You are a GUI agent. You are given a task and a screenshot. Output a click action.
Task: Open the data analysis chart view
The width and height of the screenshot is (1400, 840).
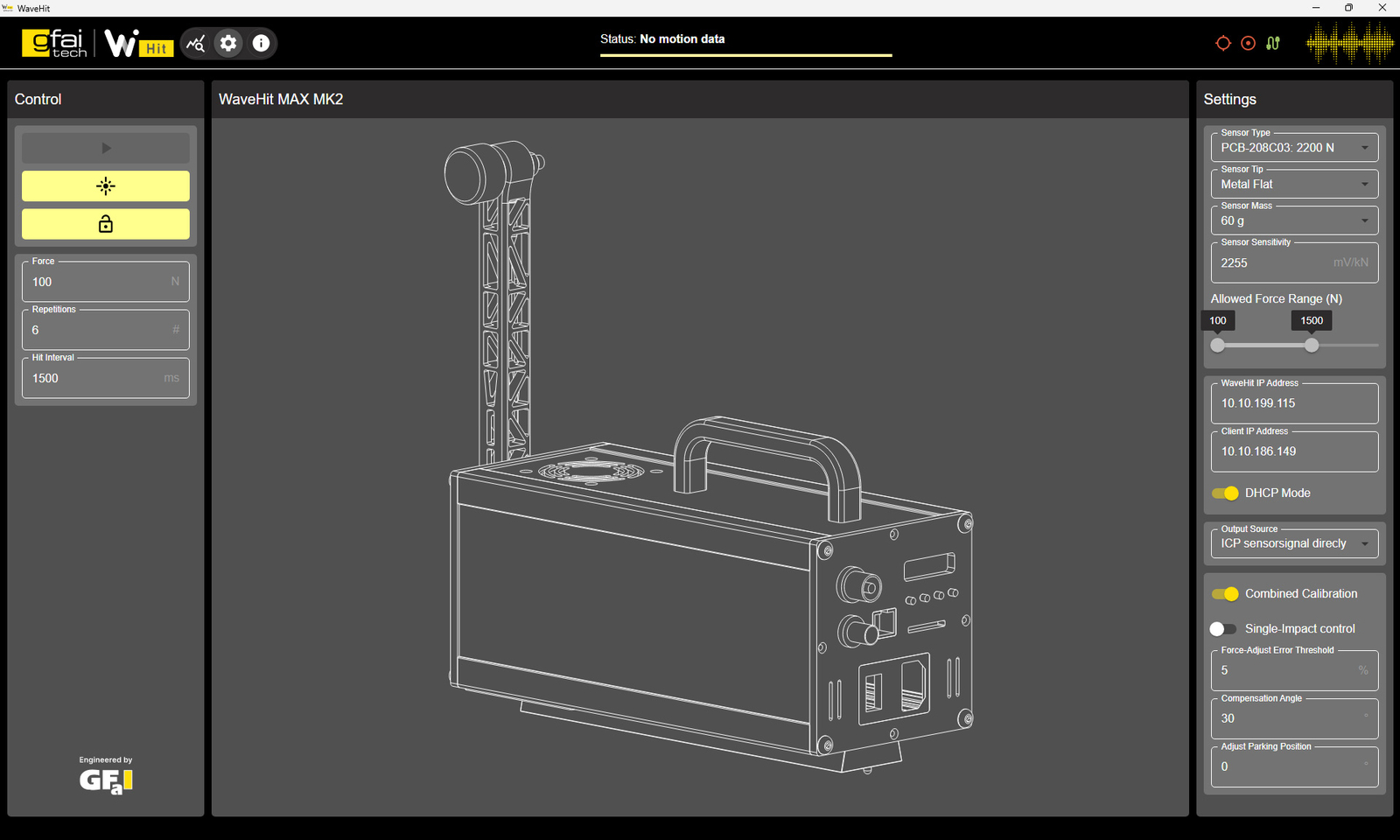click(x=196, y=43)
